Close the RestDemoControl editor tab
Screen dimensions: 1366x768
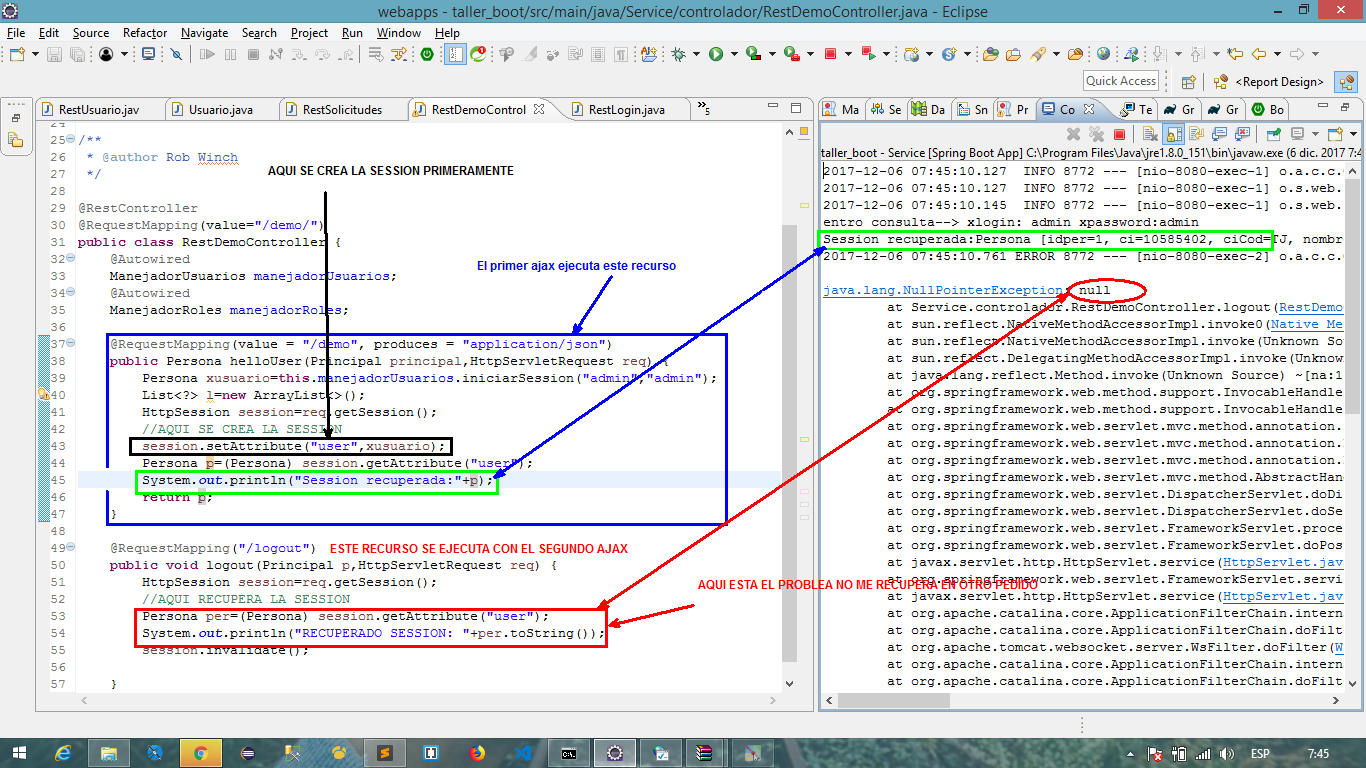[x=539, y=109]
